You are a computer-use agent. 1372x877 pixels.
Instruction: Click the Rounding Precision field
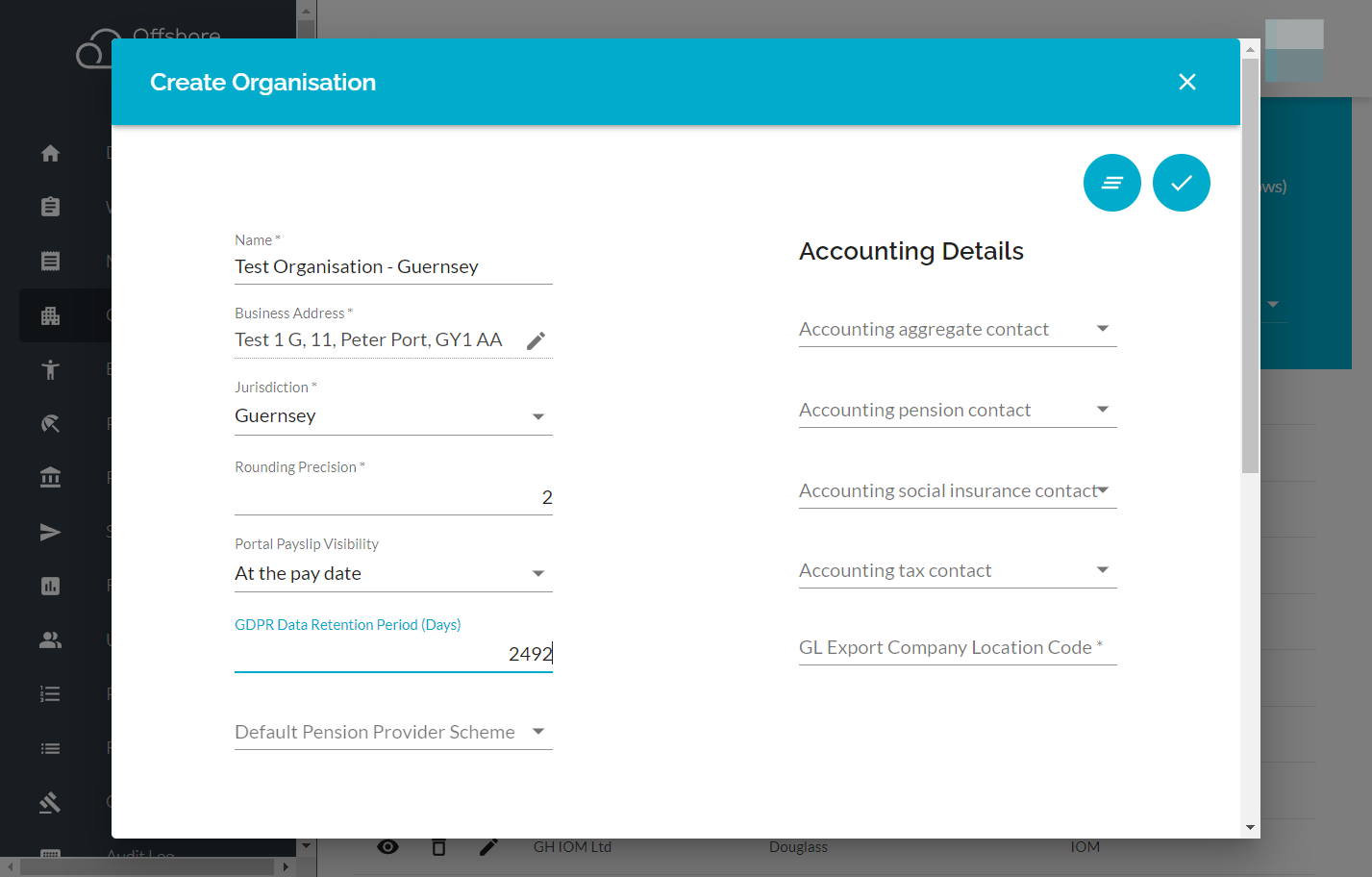(393, 498)
